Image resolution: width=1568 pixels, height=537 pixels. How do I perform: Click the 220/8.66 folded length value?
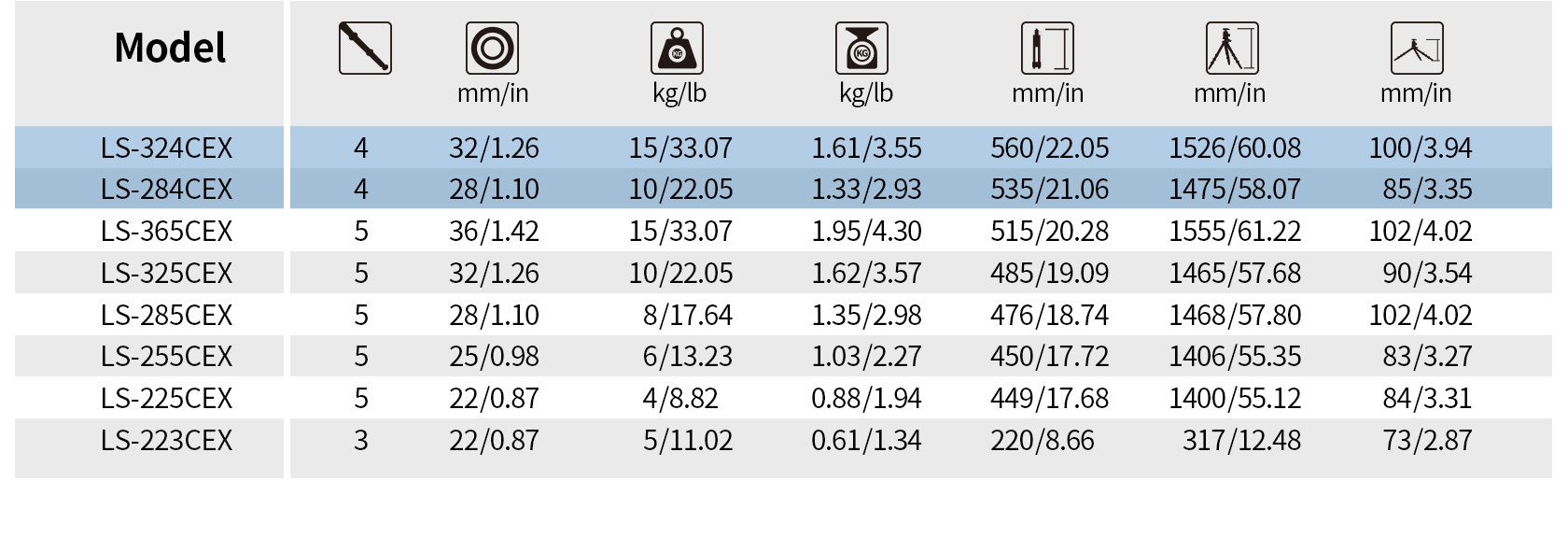coord(1043,440)
